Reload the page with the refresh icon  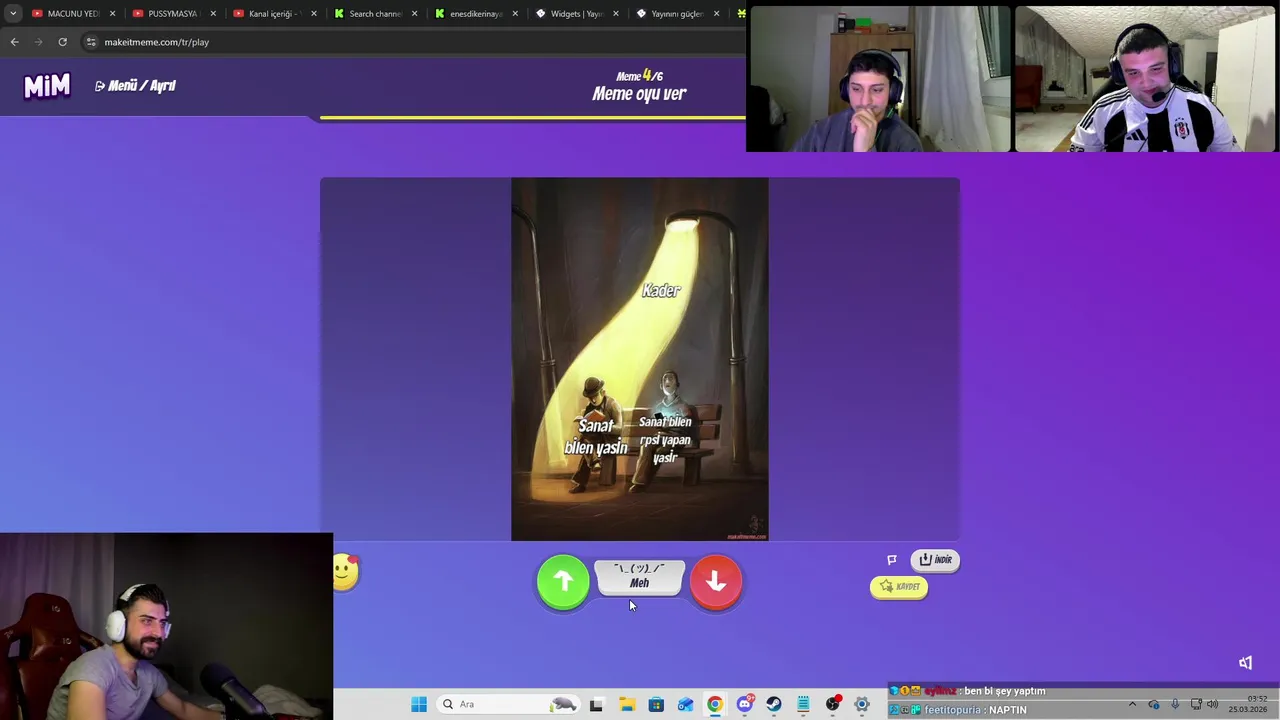click(x=62, y=42)
